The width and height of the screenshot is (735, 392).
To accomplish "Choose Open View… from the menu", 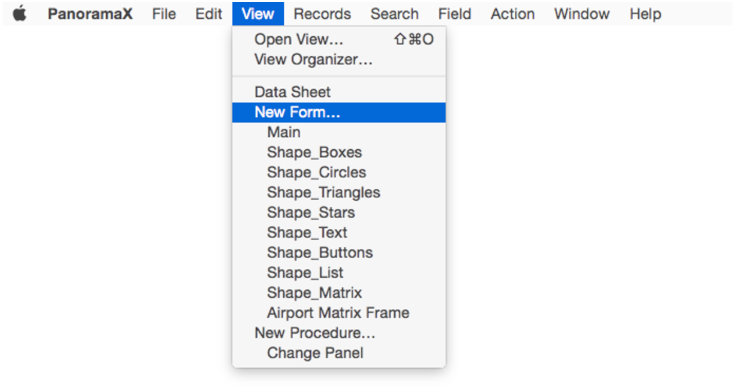I will click(x=339, y=39).
